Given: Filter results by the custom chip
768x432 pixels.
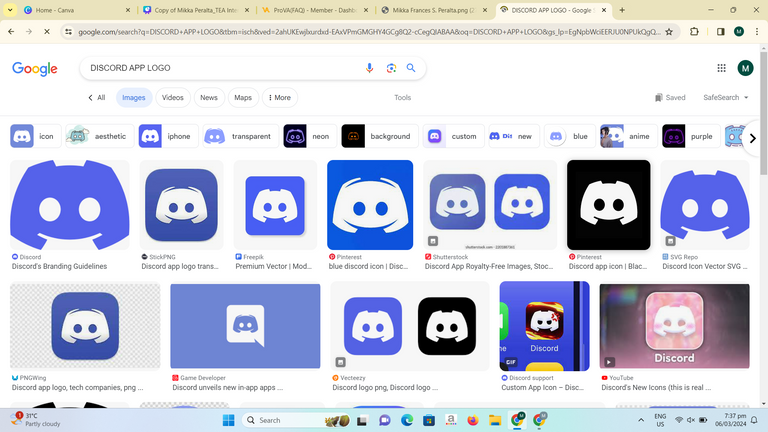Looking at the screenshot, I should 454,136.
